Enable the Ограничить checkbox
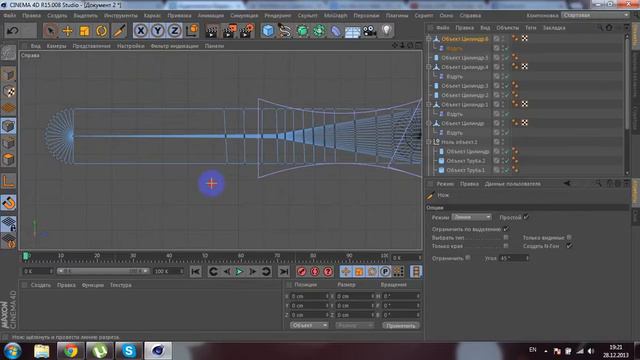Viewport: 640px width, 360px height. pyautogui.click(x=468, y=258)
